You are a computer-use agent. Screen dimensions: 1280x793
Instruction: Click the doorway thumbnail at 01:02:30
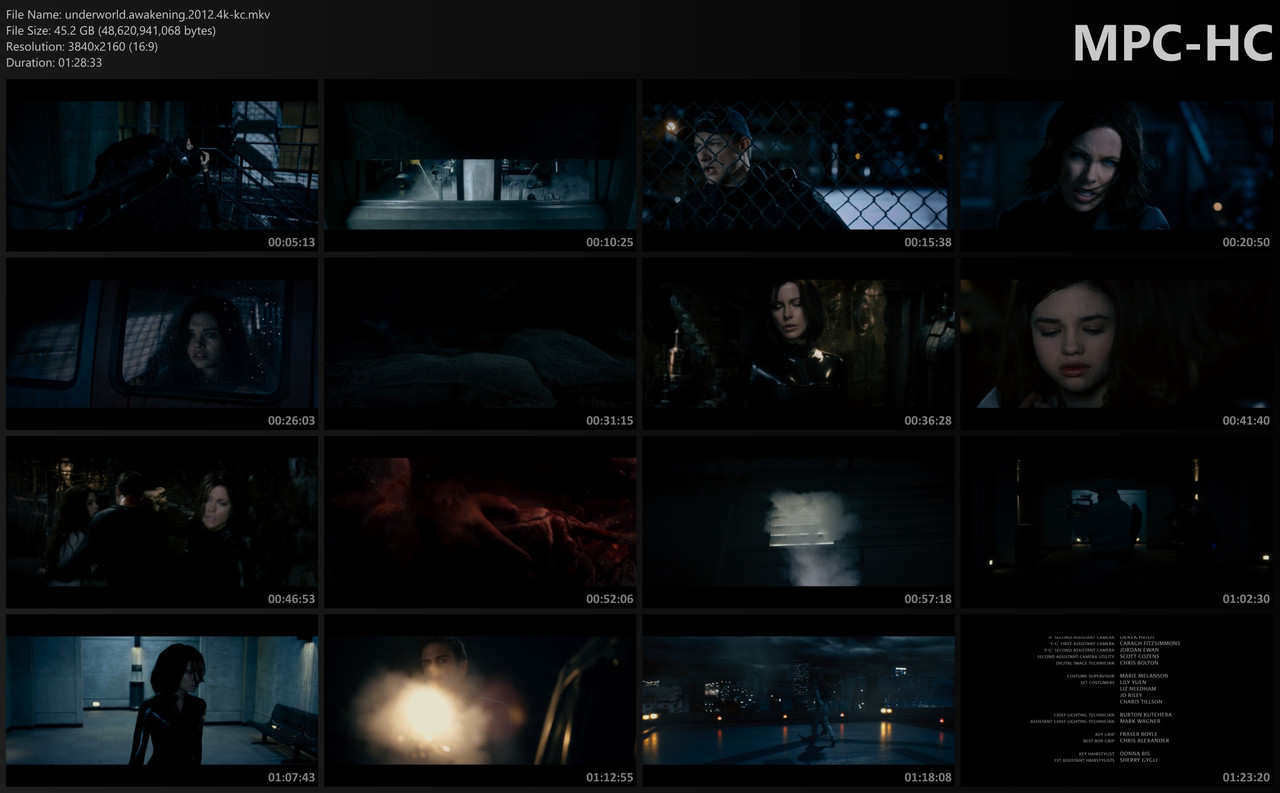point(1115,522)
